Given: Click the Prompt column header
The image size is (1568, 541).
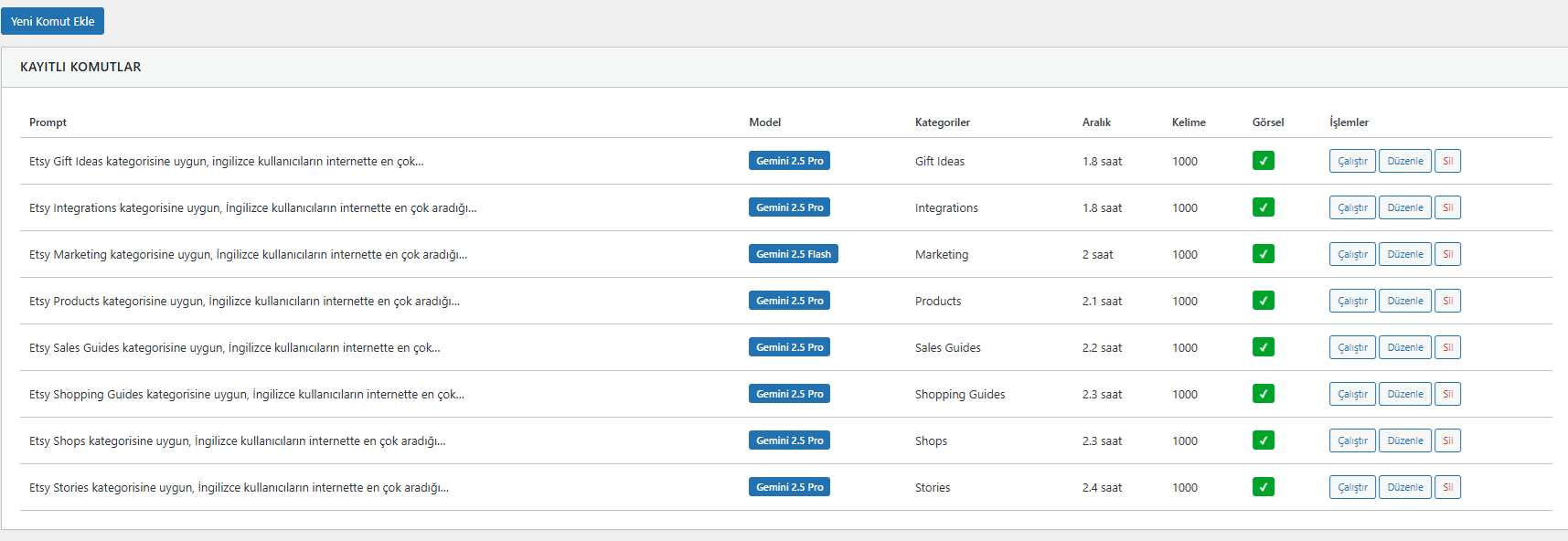Looking at the screenshot, I should [48, 122].
